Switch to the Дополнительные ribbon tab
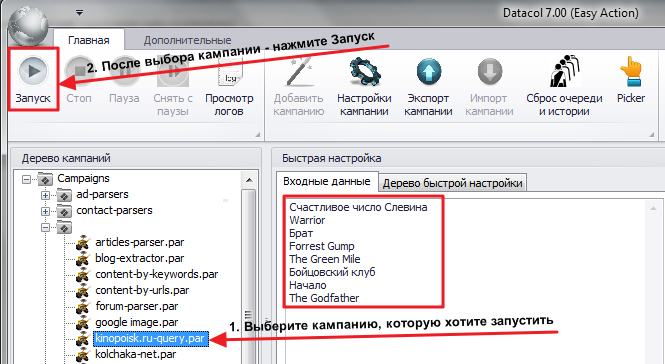This screenshot has height=364, width=665. [187, 40]
